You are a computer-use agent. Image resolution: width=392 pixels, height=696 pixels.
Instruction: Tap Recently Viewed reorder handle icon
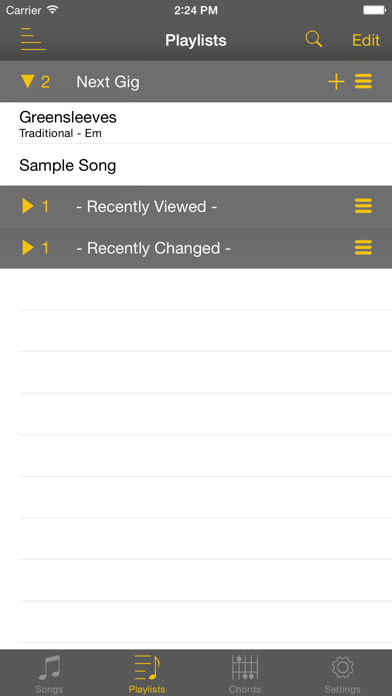click(x=363, y=206)
